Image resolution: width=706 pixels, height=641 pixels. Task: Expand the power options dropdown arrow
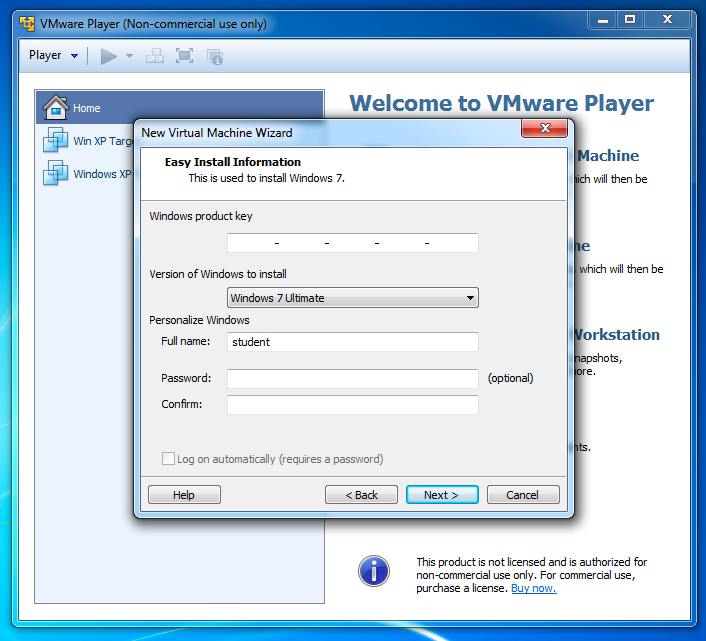(x=129, y=56)
